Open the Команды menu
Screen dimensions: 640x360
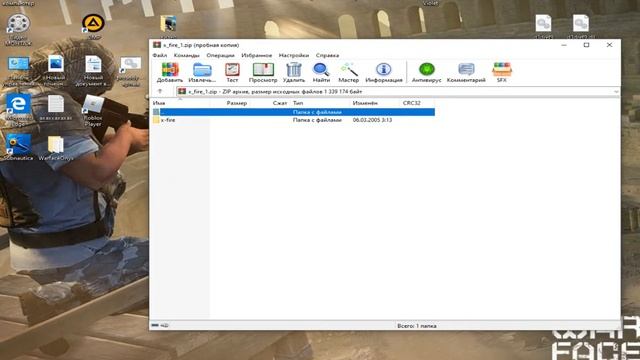click(187, 55)
